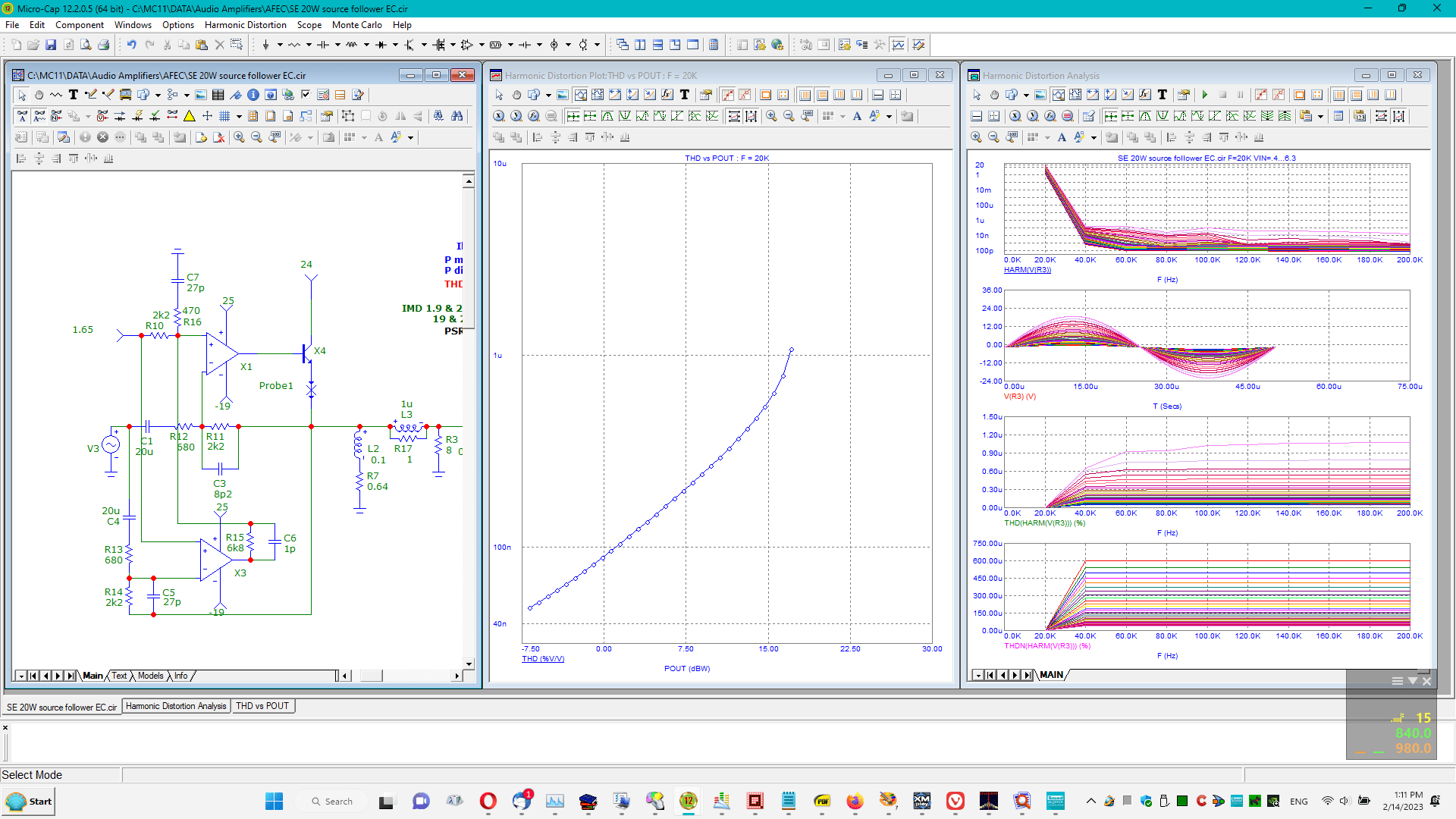
Task: Zoom out in THD vs POUT plot
Action: pyautogui.click(x=789, y=116)
